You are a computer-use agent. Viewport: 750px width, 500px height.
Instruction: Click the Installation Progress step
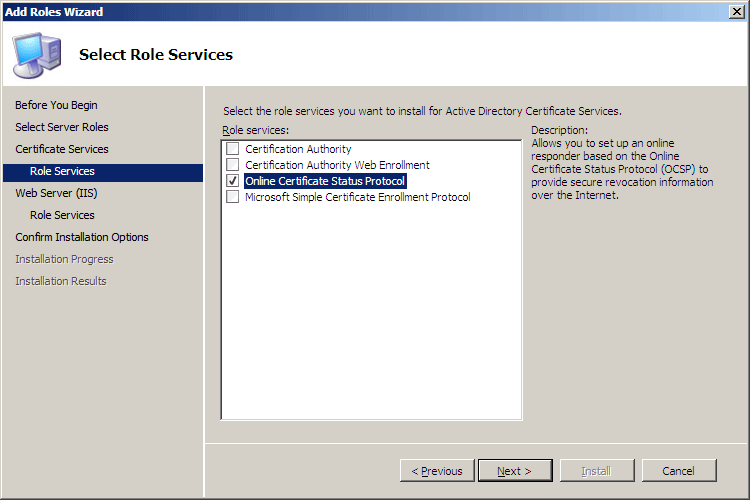pyautogui.click(x=64, y=259)
